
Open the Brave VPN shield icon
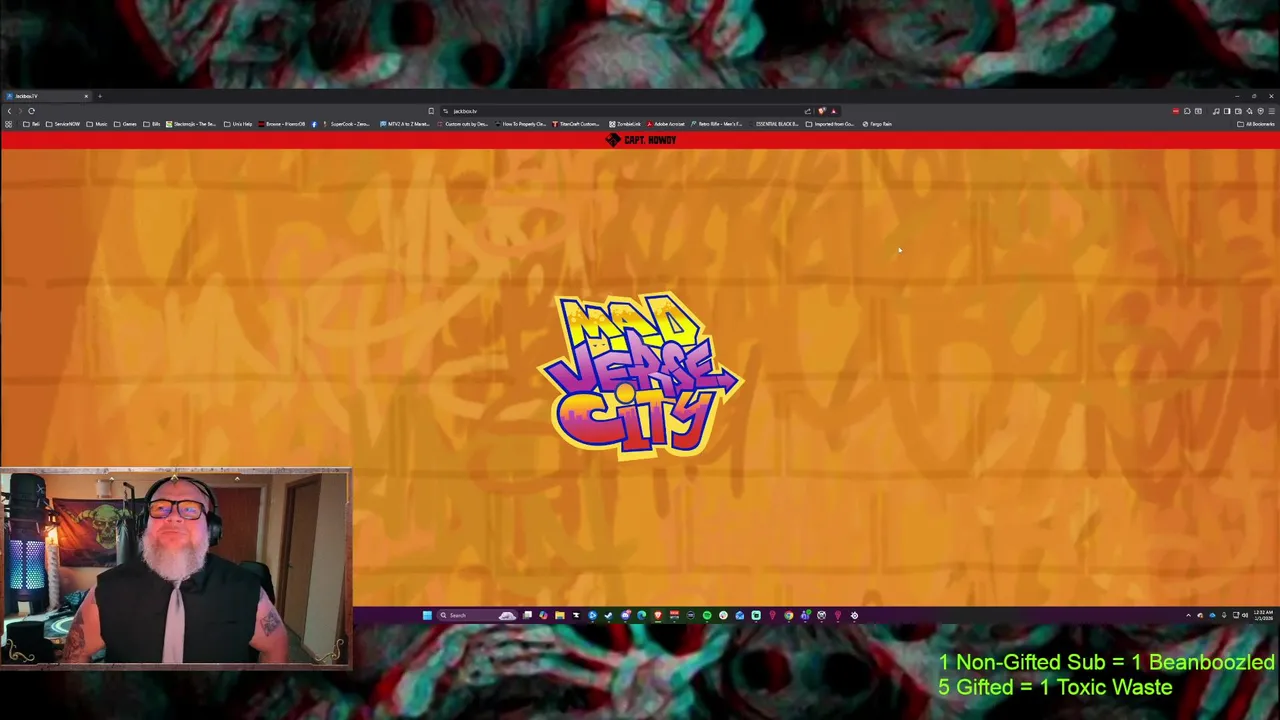(1260, 111)
